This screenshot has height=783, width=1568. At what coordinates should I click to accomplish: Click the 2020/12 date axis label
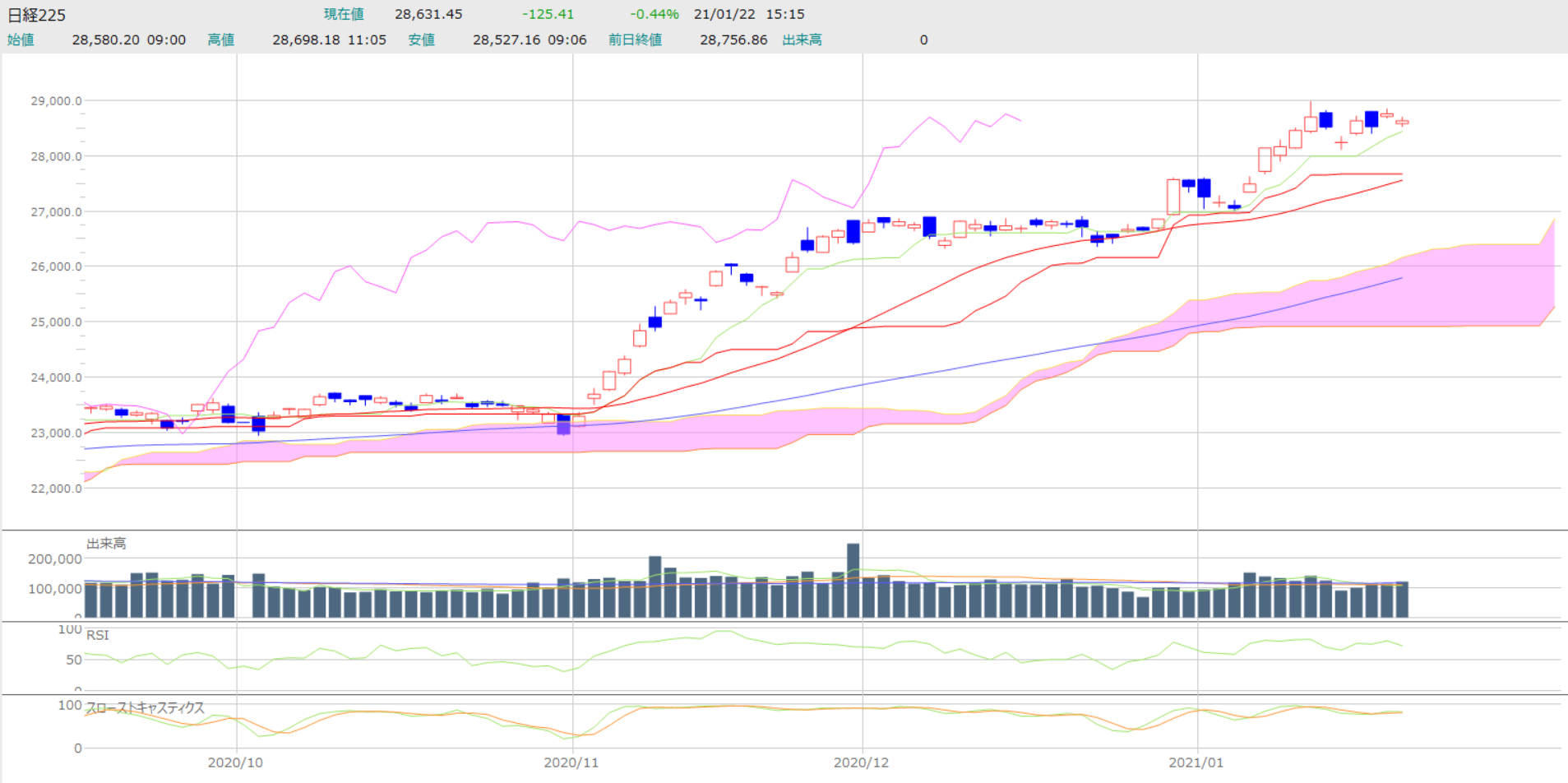[x=862, y=762]
